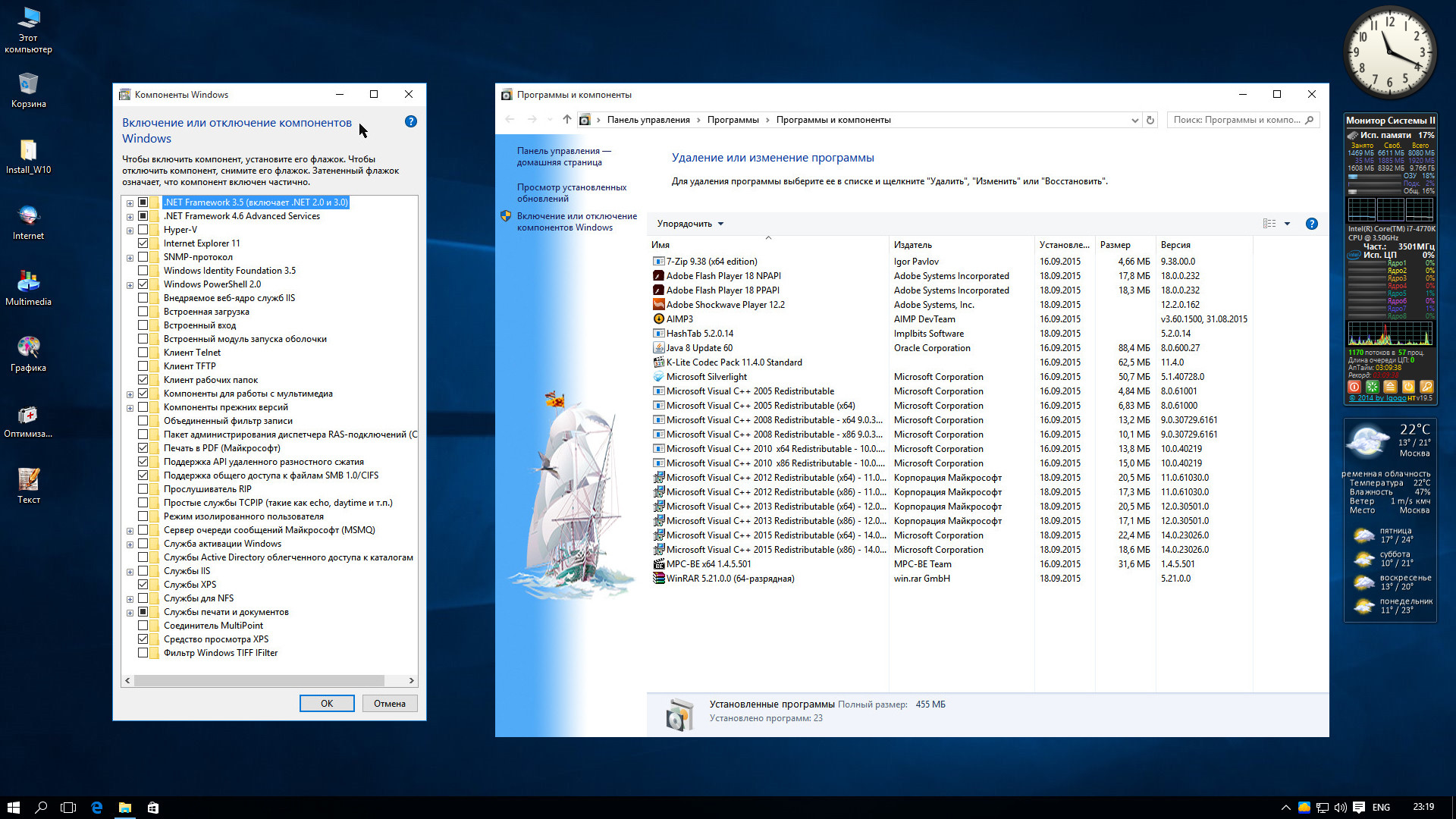The image size is (1456, 819).
Task: Click Отмена in Компоненты Windows dialog
Action: (x=390, y=703)
